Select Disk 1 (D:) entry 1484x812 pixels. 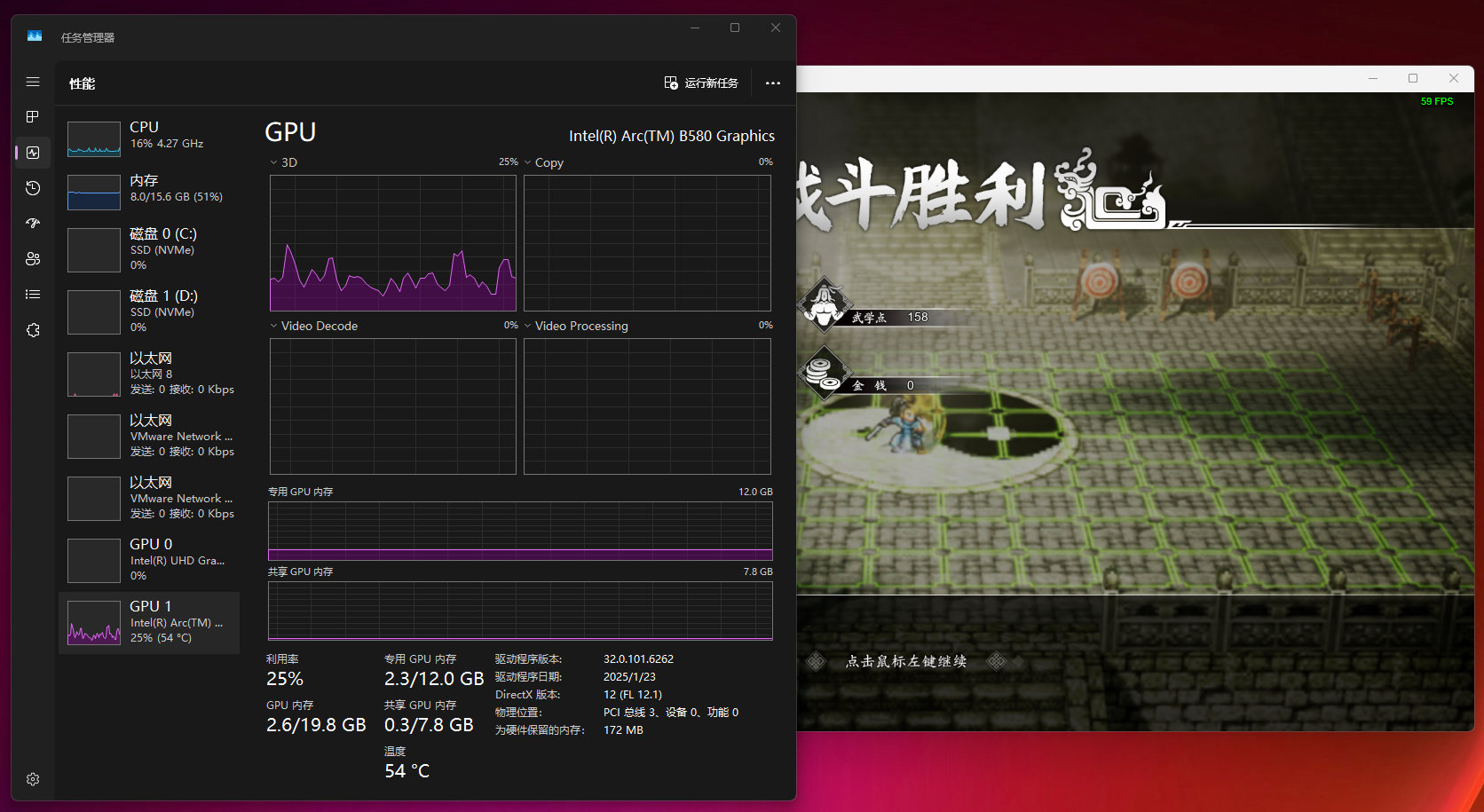click(149, 311)
